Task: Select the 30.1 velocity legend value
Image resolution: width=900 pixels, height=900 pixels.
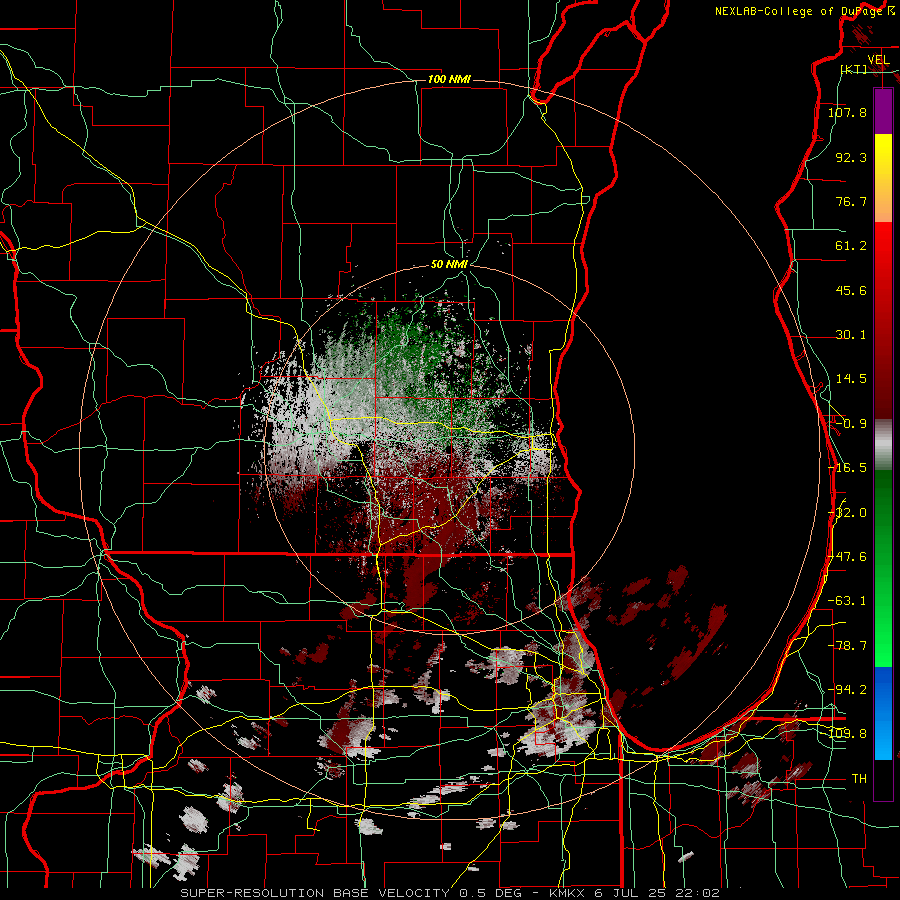Action: pyautogui.click(x=851, y=335)
